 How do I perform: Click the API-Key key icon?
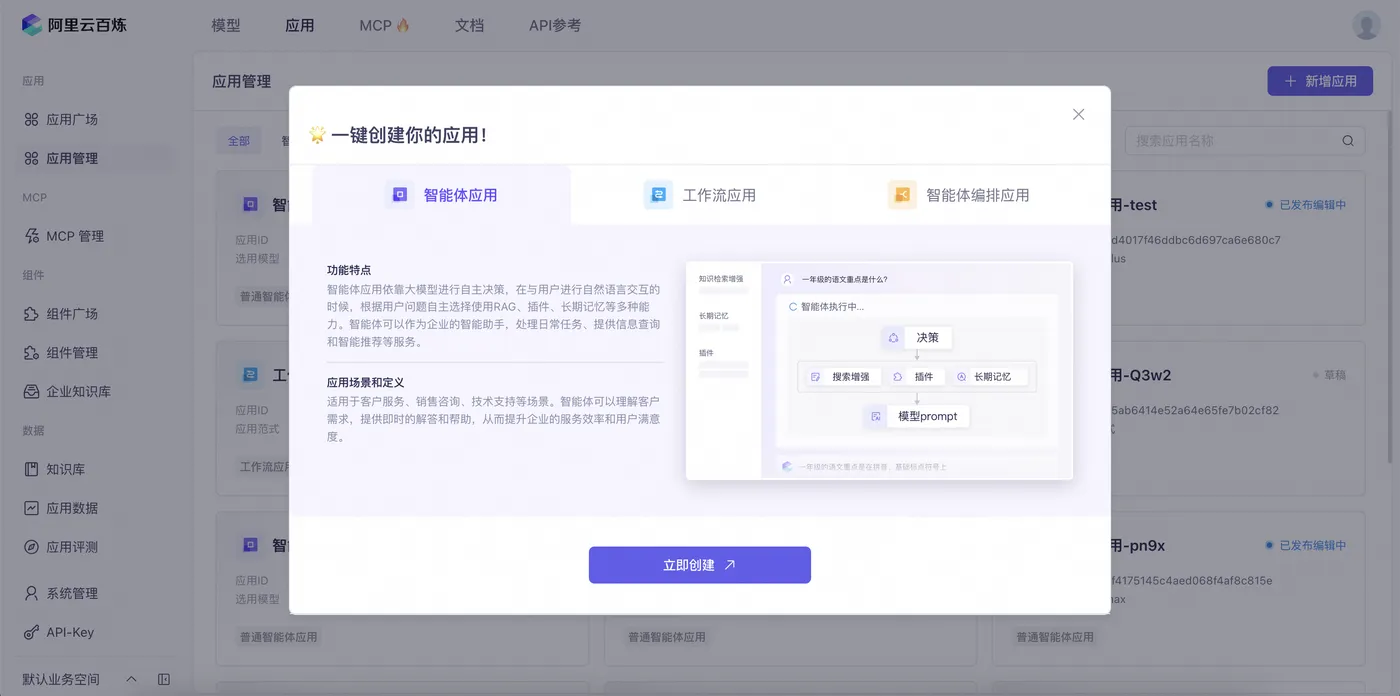pos(31,632)
